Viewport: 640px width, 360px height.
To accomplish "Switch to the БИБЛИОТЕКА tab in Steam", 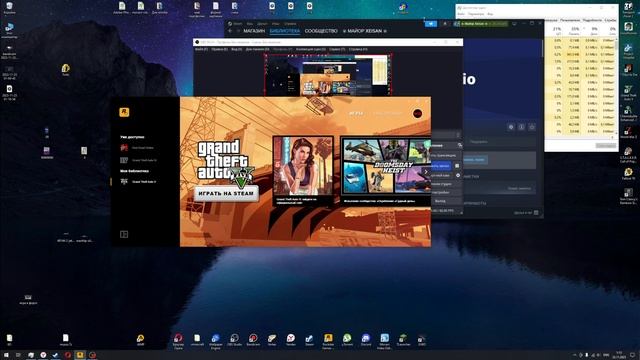I will tap(284, 31).
